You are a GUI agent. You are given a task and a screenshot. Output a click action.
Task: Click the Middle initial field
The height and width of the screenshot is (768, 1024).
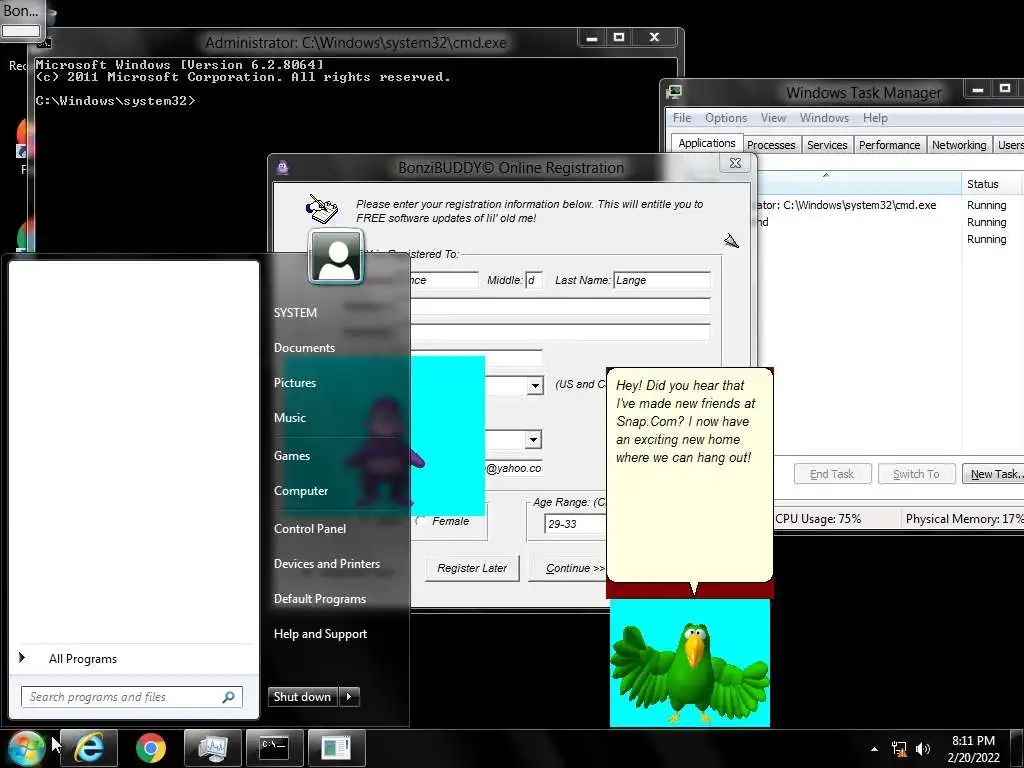(x=534, y=280)
